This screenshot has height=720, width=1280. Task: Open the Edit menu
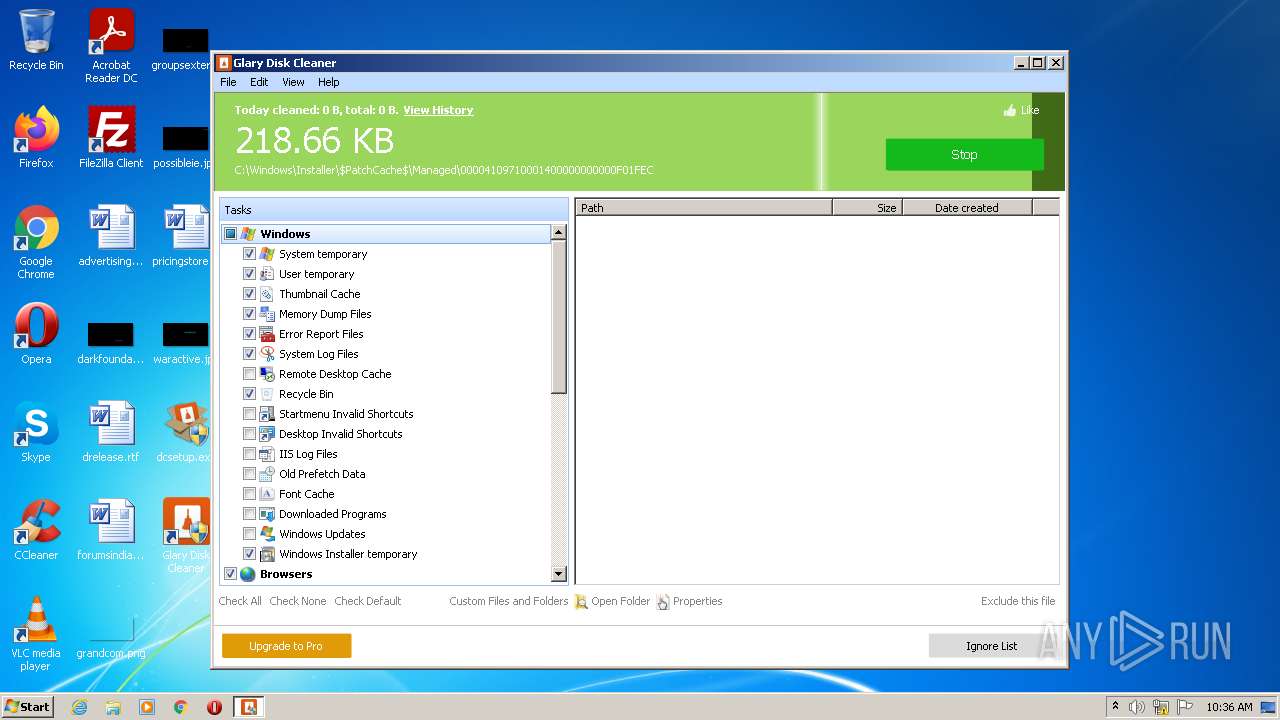(x=259, y=82)
